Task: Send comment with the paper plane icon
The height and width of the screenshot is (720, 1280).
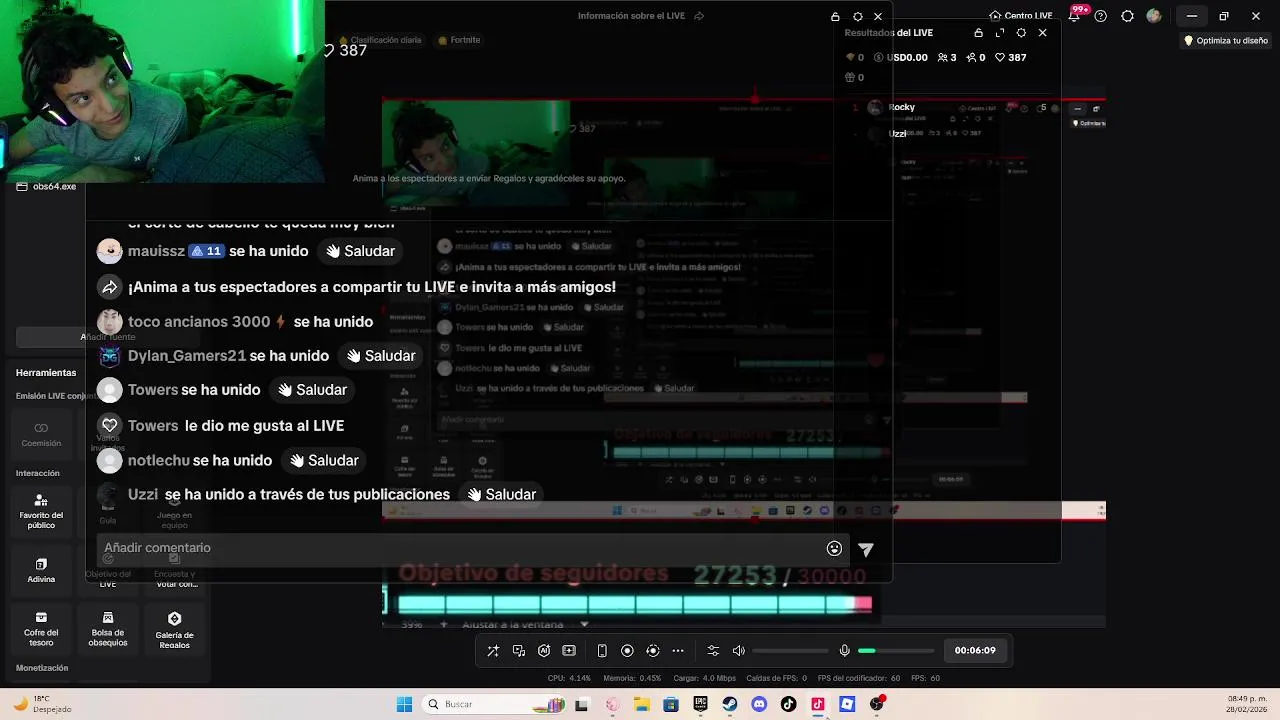Action: 866,548
